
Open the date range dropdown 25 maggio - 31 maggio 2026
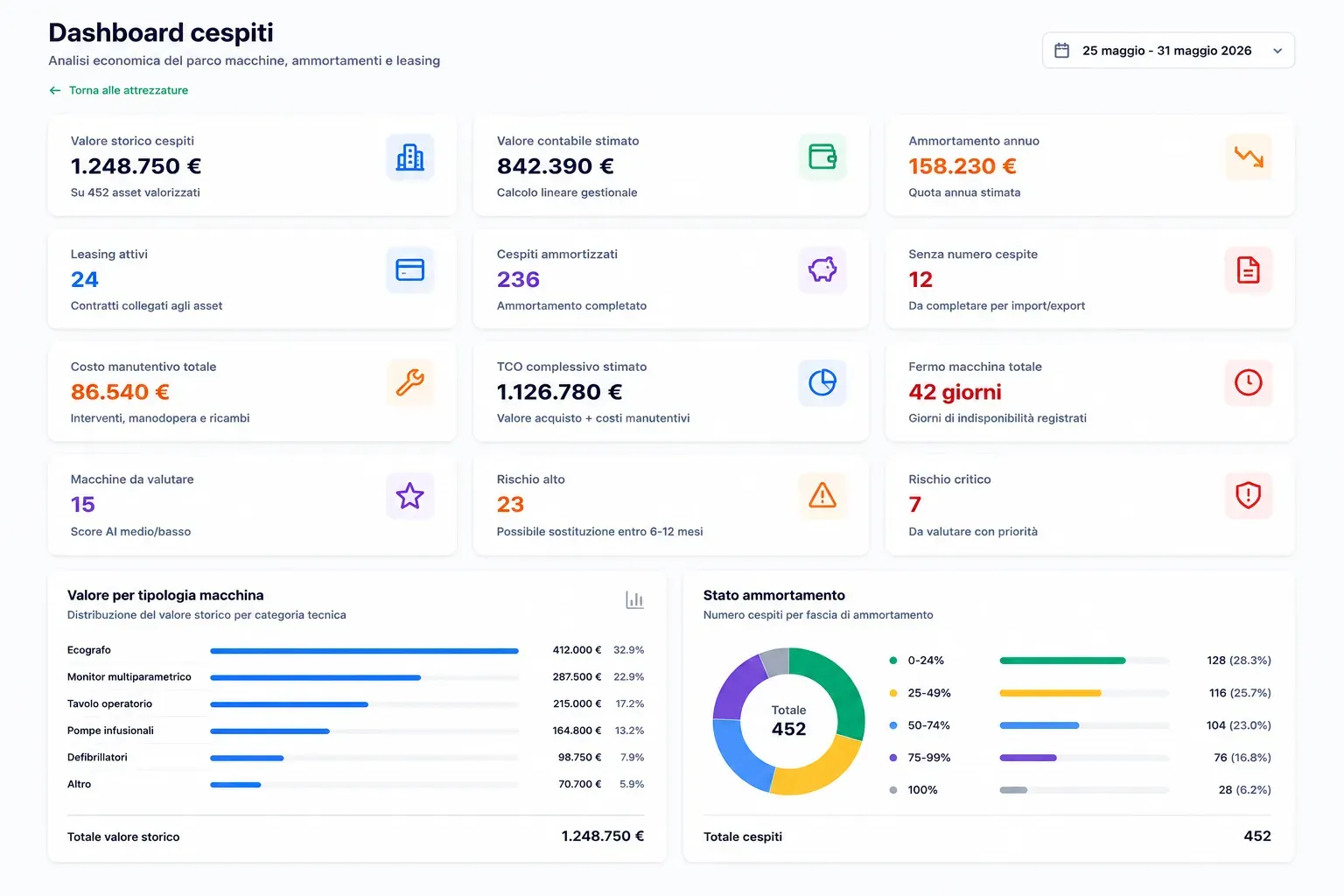[1168, 51]
